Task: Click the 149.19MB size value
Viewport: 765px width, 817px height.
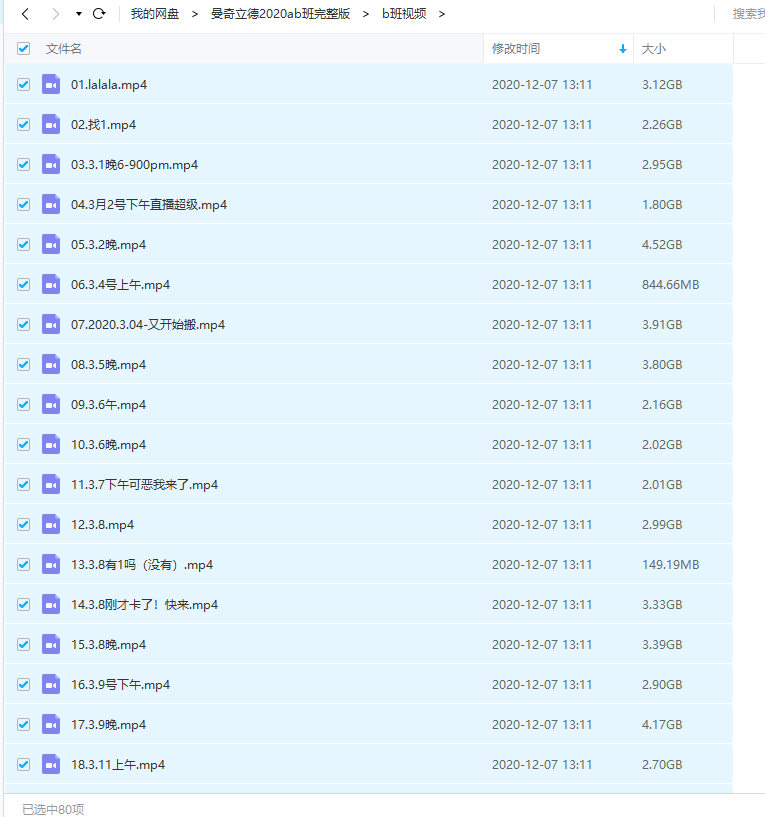Action: pos(671,565)
